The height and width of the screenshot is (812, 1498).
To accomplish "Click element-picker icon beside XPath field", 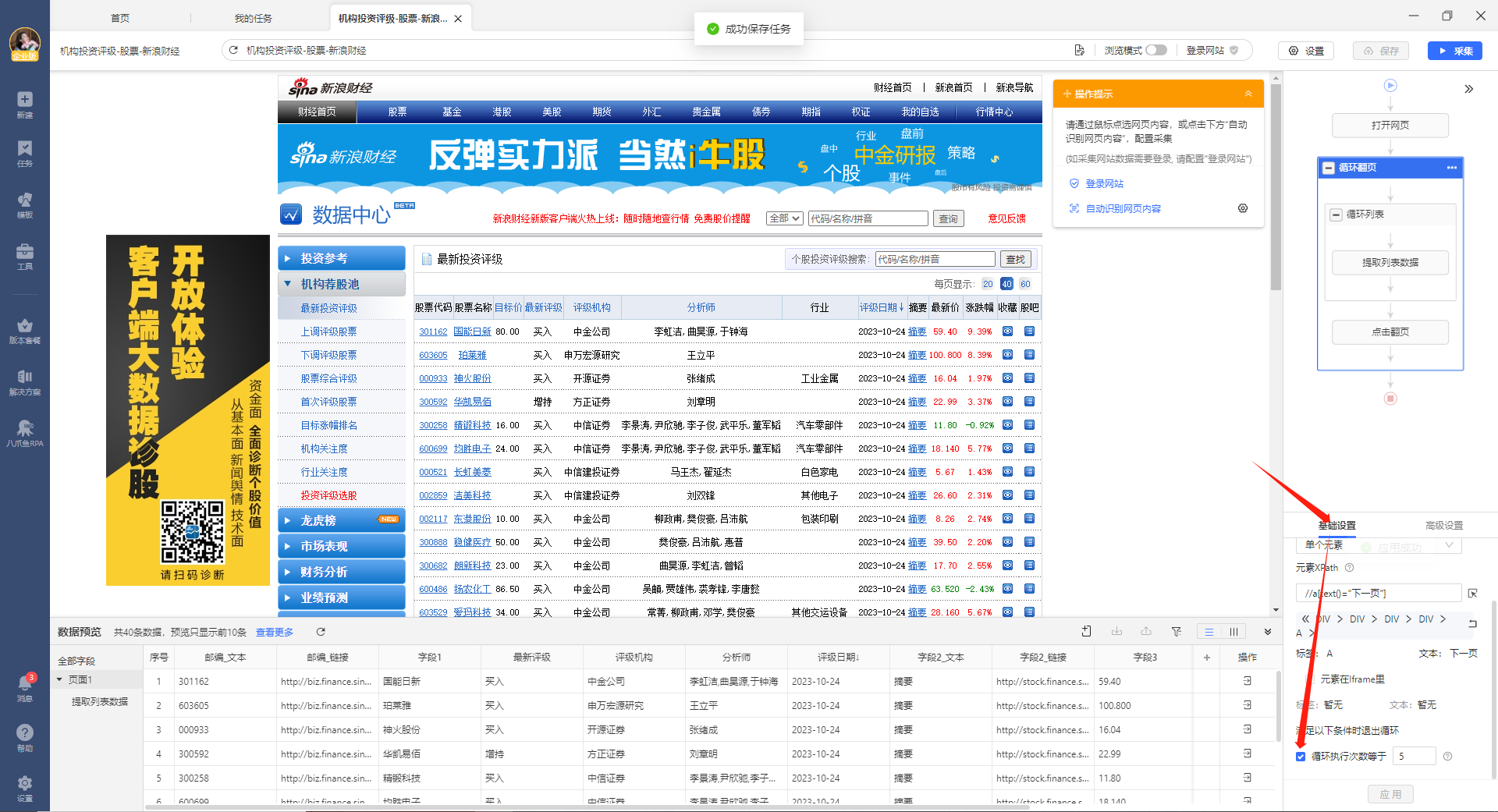I will click(x=1473, y=594).
